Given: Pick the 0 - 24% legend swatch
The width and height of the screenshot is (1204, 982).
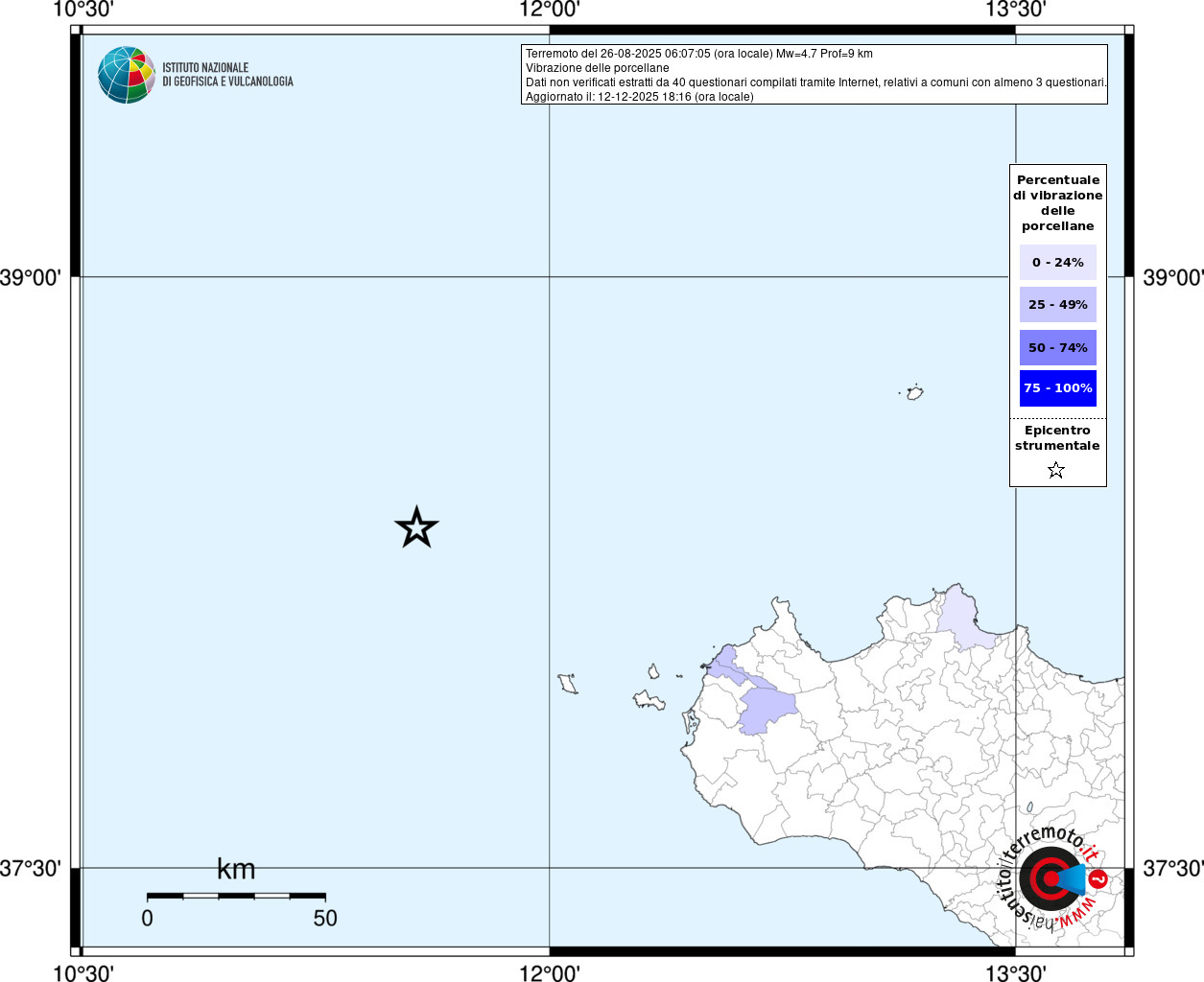Looking at the screenshot, I should click(1057, 263).
